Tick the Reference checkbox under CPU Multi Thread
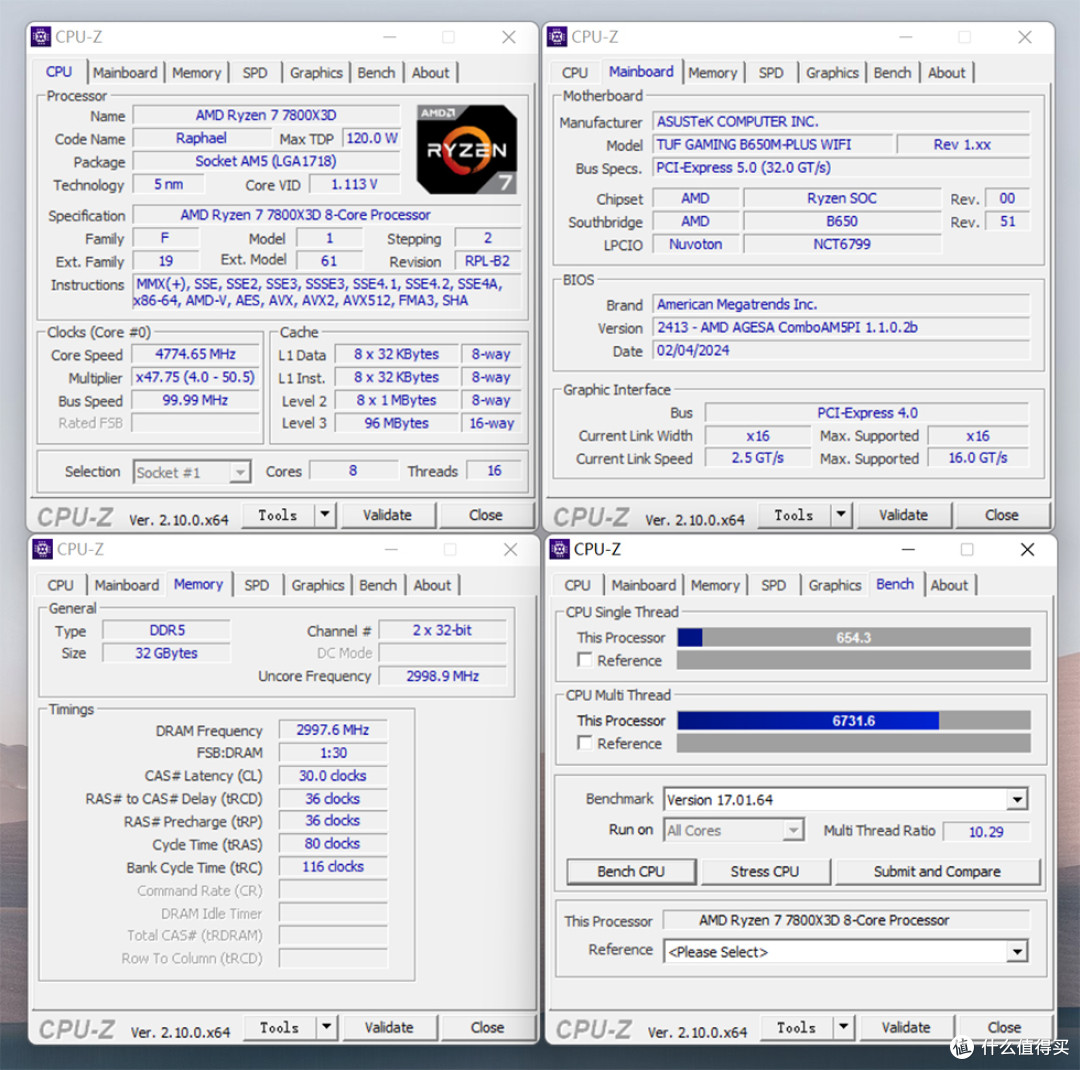Screen dimensions: 1080x1070 (x=585, y=743)
